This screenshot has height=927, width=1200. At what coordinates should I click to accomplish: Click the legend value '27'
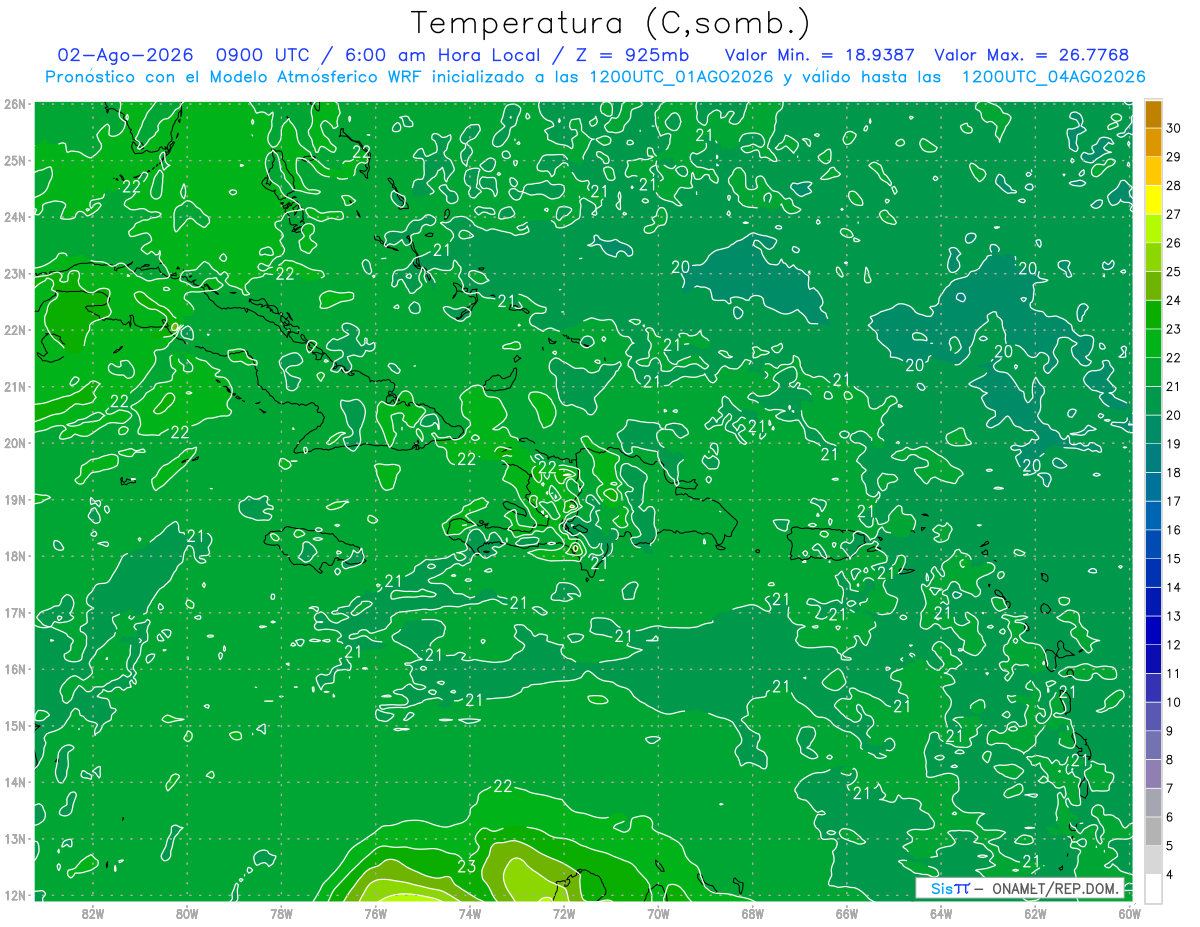[1174, 214]
